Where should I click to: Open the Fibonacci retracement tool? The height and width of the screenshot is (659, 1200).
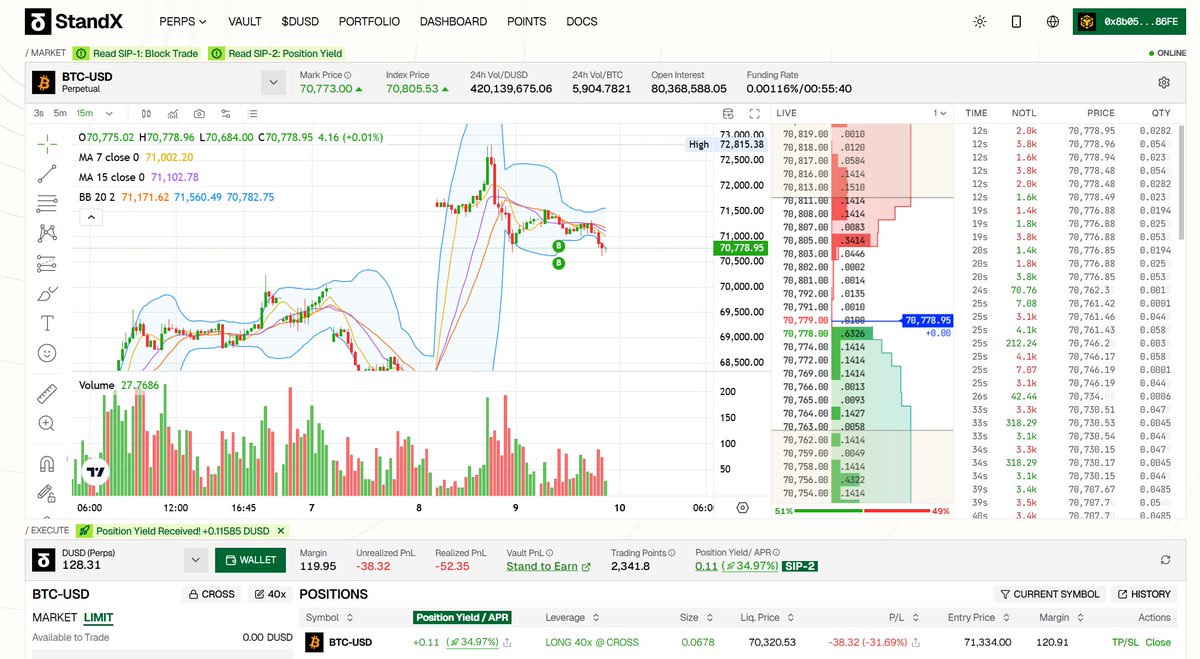point(47,203)
